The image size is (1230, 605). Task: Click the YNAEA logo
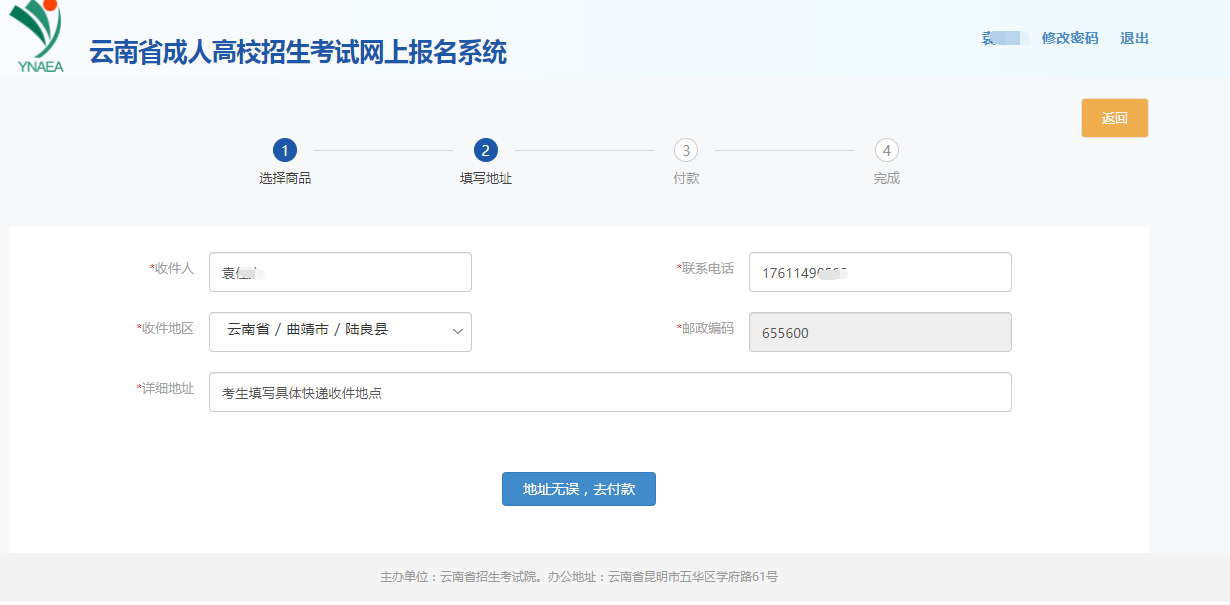[x=35, y=36]
